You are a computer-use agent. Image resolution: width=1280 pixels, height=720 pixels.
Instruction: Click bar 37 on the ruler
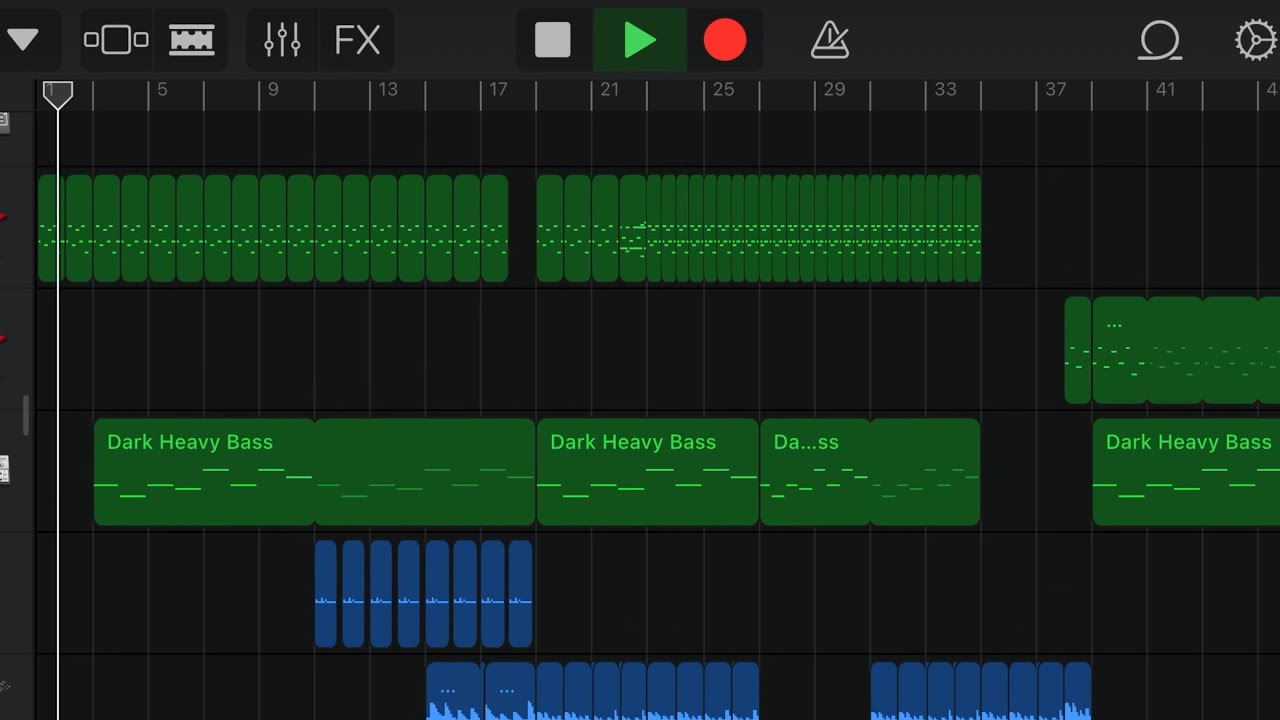(1056, 90)
